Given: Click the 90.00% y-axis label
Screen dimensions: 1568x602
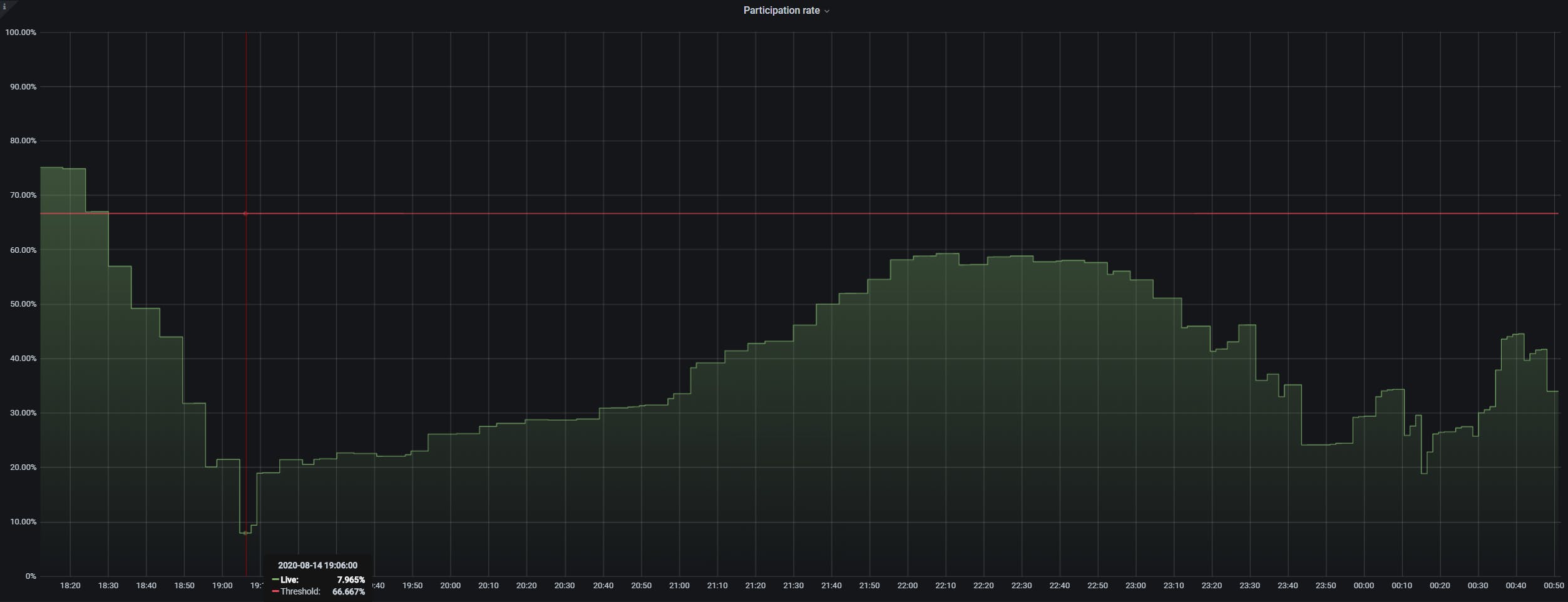Looking at the screenshot, I should (23, 86).
